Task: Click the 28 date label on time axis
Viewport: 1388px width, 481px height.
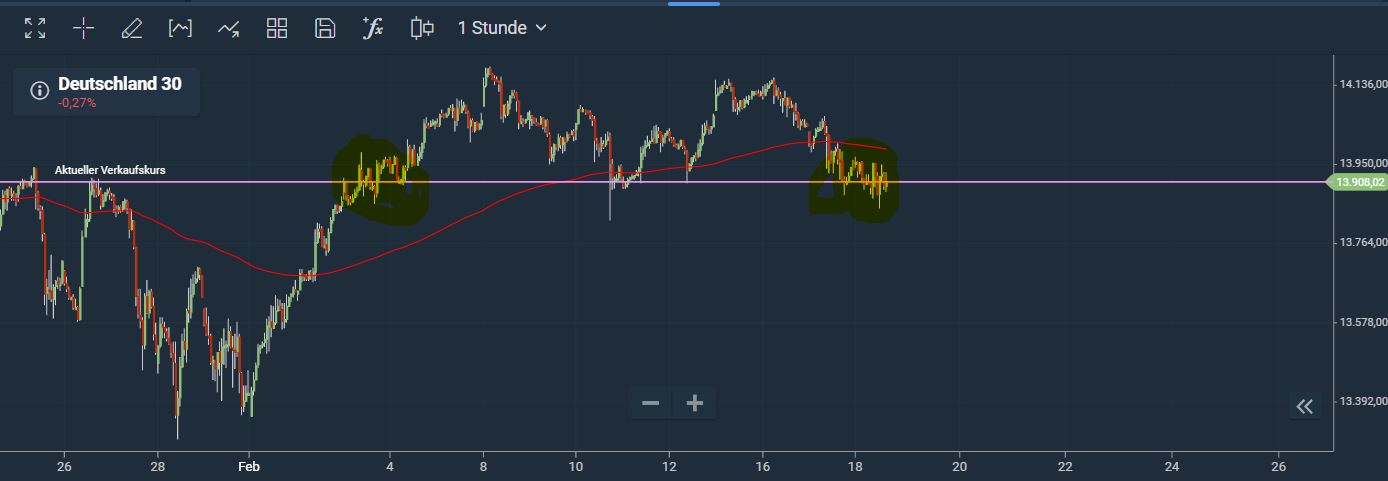Action: [x=158, y=466]
